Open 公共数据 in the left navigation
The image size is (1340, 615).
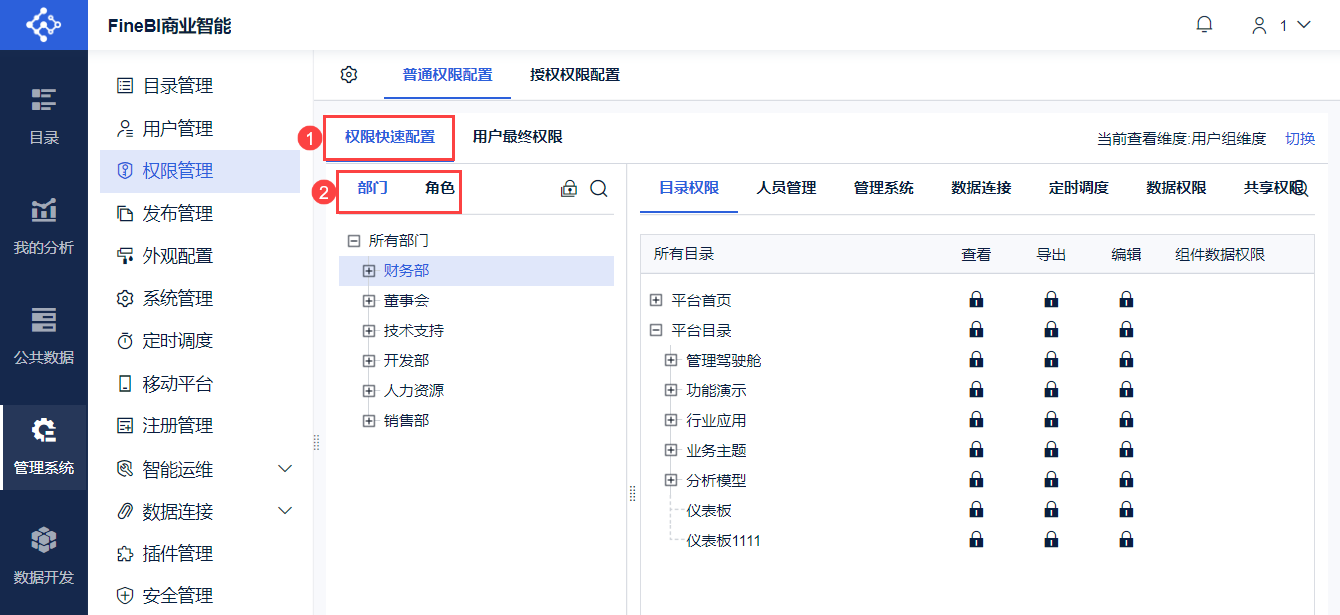tap(43, 335)
